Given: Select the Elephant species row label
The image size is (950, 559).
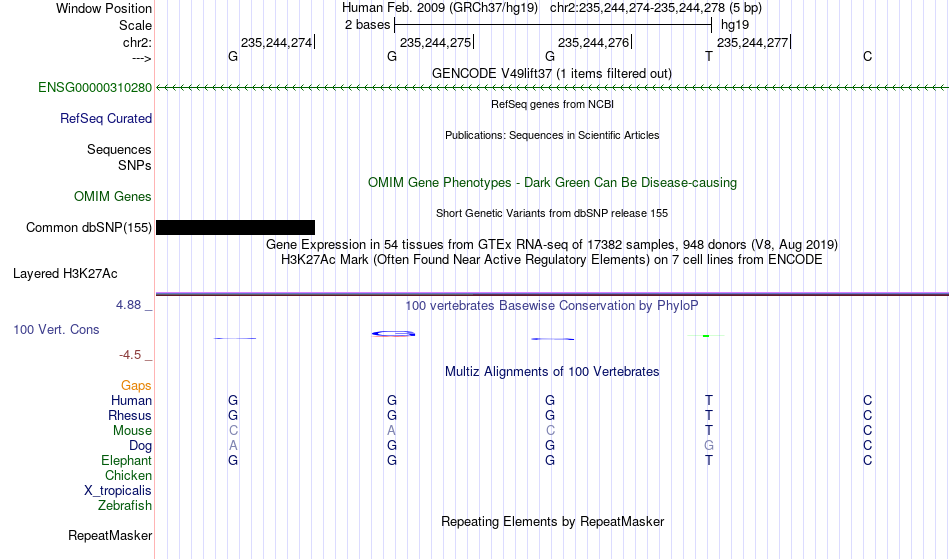Looking at the screenshot, I should click(127, 461).
